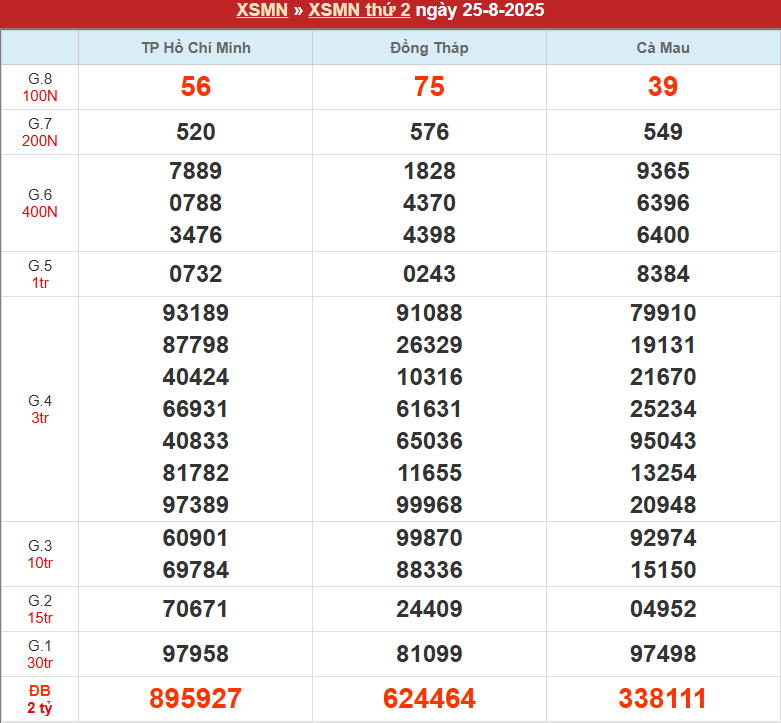The width and height of the screenshot is (781, 723).
Task: Click the G.4 number 66931
Action: 196,409
